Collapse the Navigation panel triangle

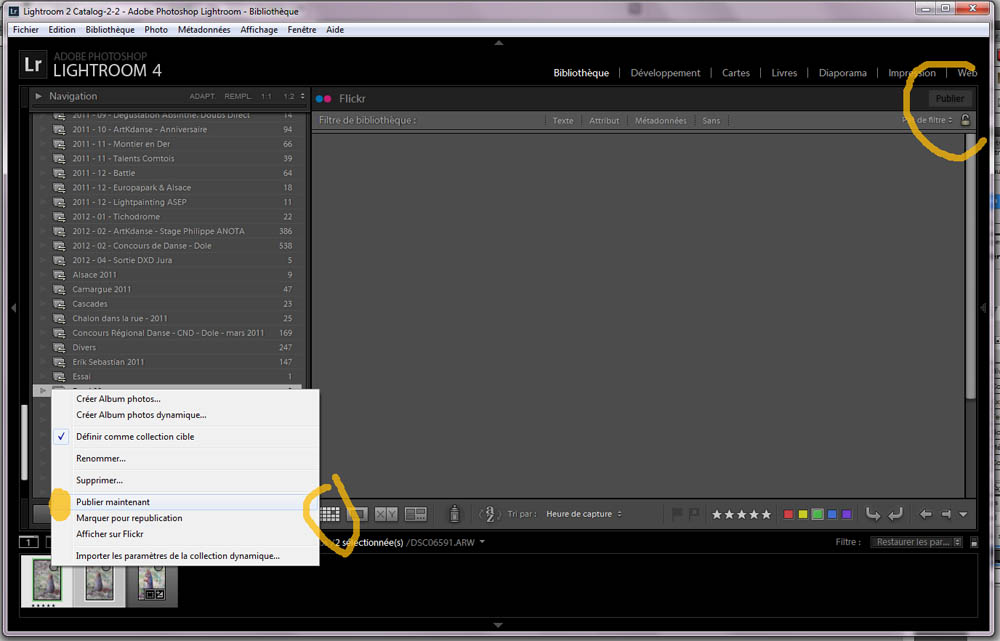pyautogui.click(x=38, y=96)
